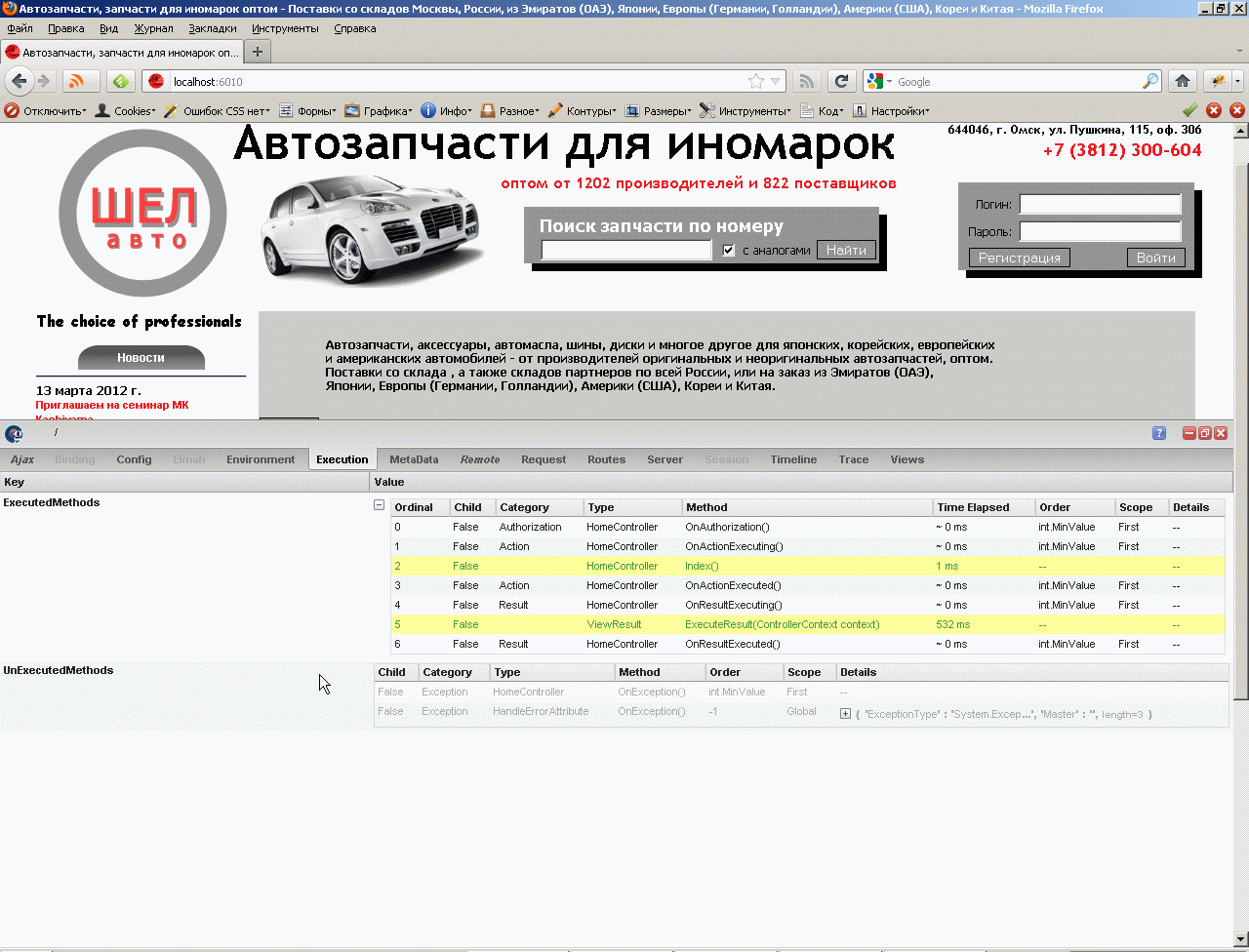This screenshot has height=952, width=1249.
Task: Click the Регистрация button
Action: click(1020, 258)
